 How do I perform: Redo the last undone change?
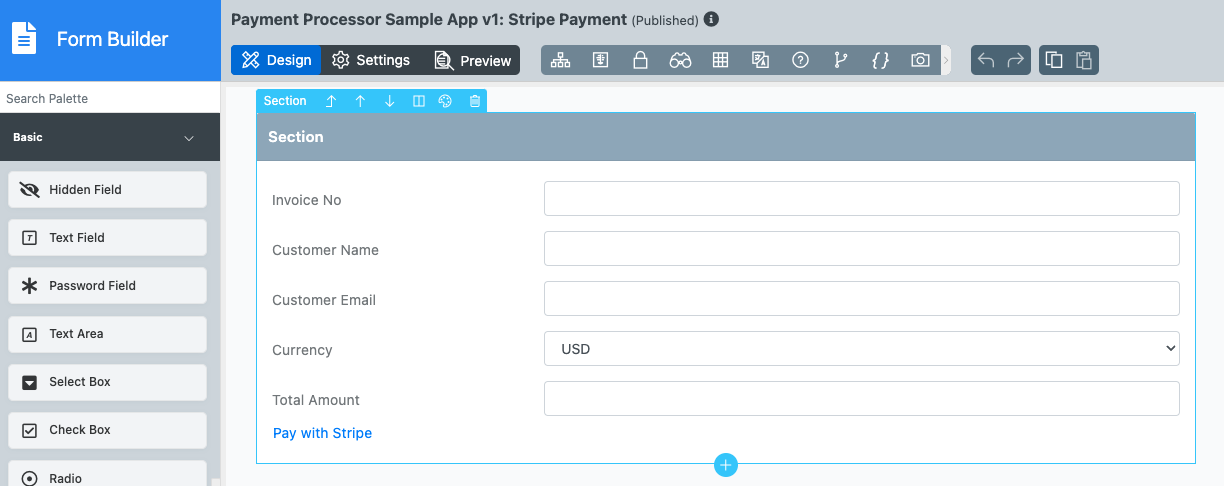[1016, 60]
